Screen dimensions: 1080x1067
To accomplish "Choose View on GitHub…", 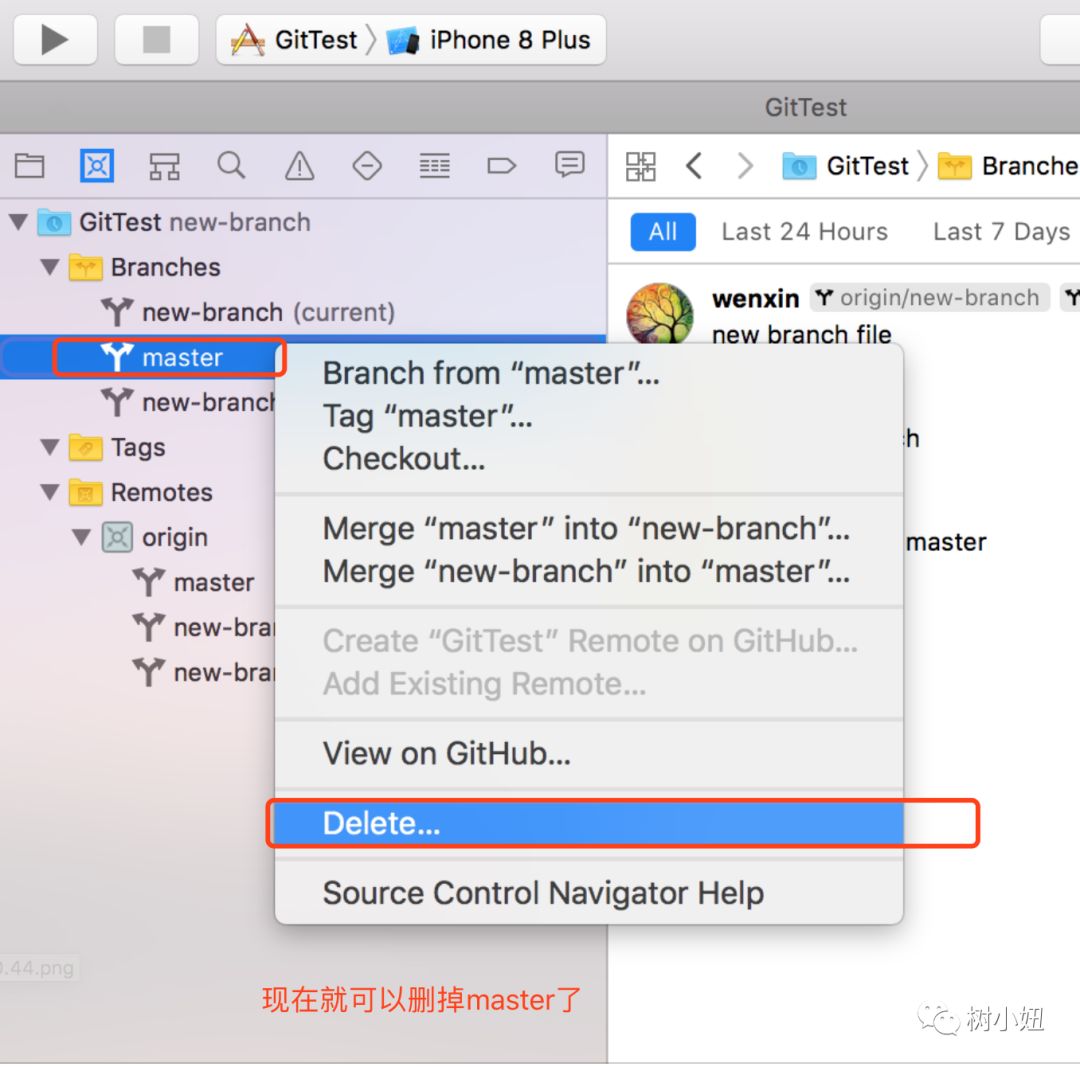I will pyautogui.click(x=589, y=754).
